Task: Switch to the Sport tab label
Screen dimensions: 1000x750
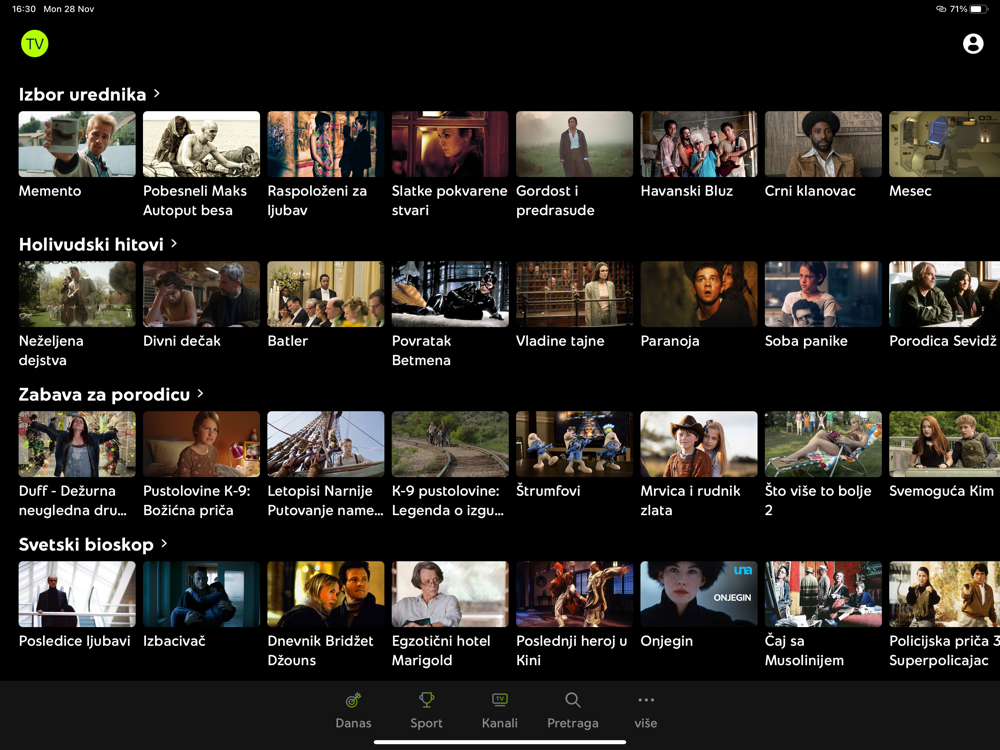Action: [x=426, y=723]
